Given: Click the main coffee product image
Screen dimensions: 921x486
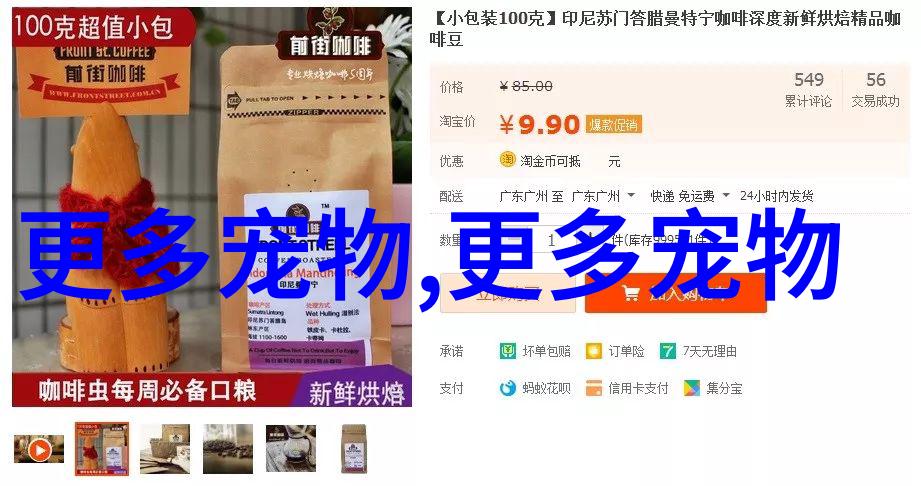Looking at the screenshot, I should point(212,206).
